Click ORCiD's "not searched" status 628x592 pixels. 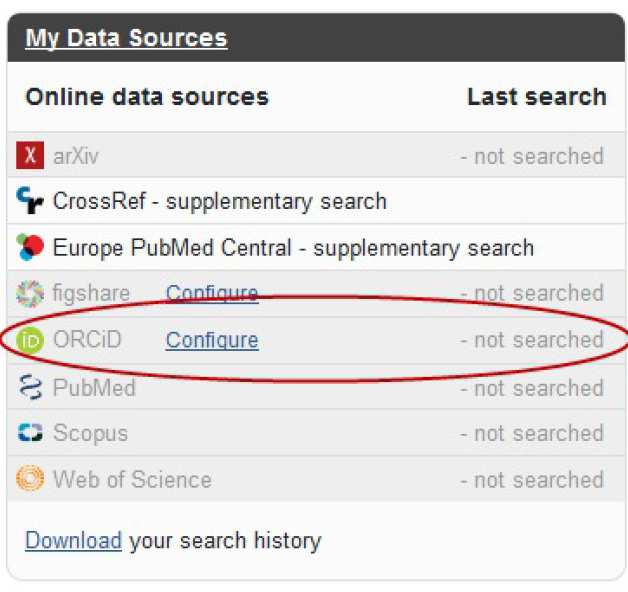point(532,340)
